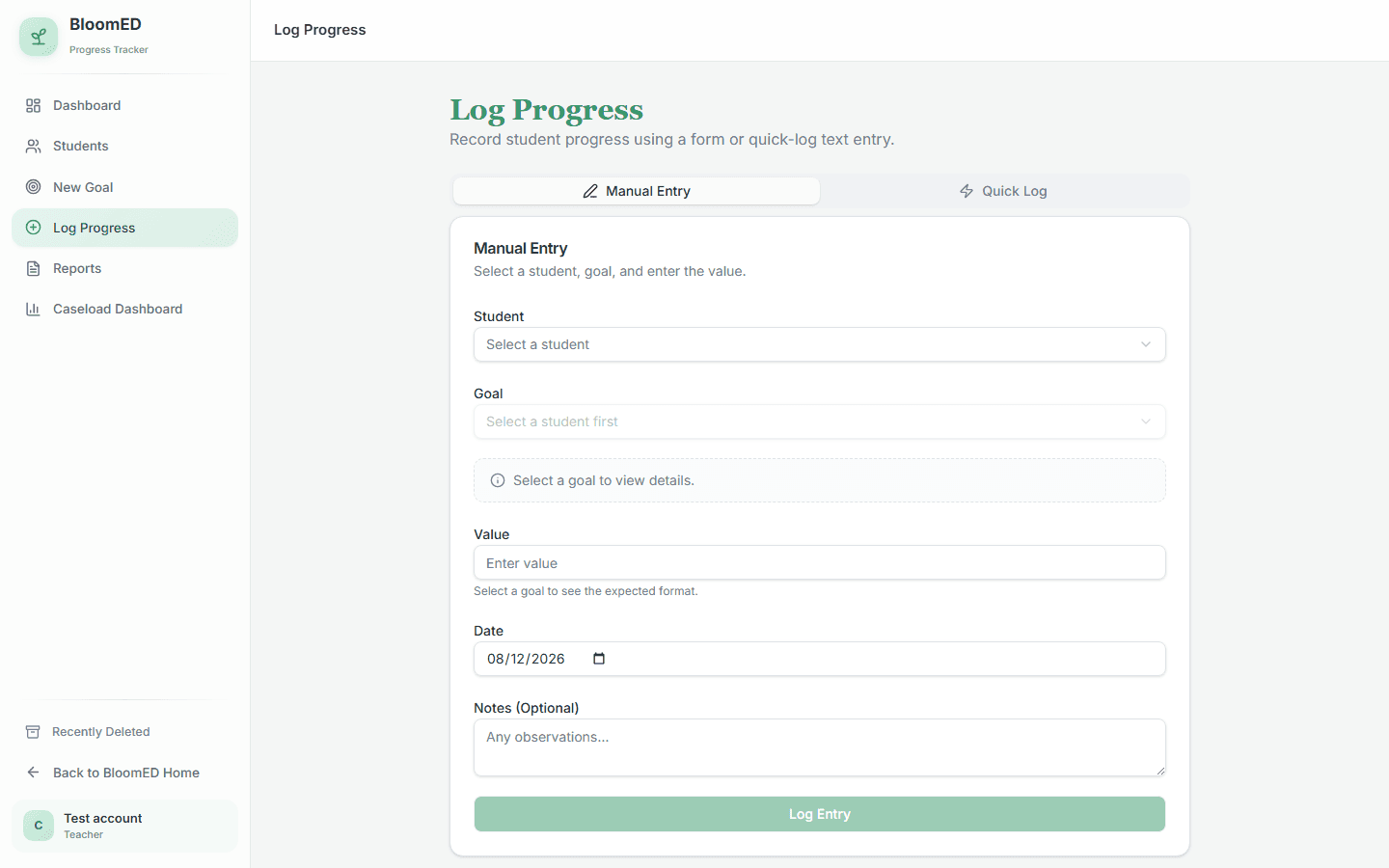Screen dimensions: 1389x868
Task: Click 'Select a goal to see the expected format.' hint
Action: tap(586, 591)
